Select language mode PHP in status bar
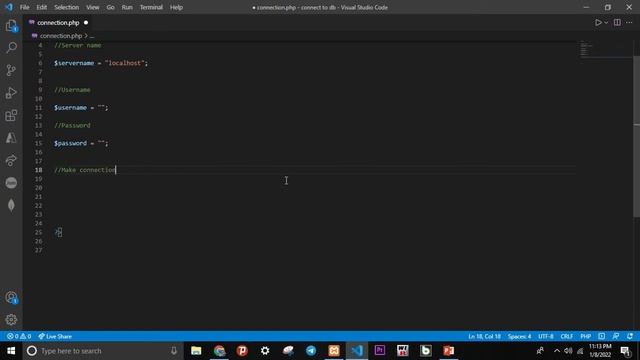Screen dimensions: 640x360 coord(586,336)
